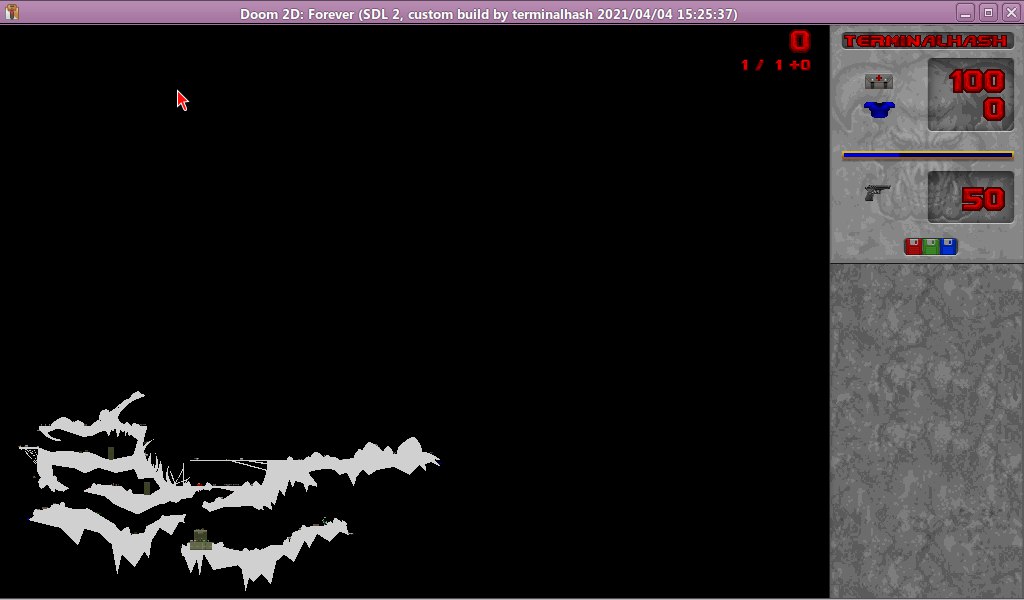Minimize the Doom 2D window
1024x600 pixels.
pos(965,12)
